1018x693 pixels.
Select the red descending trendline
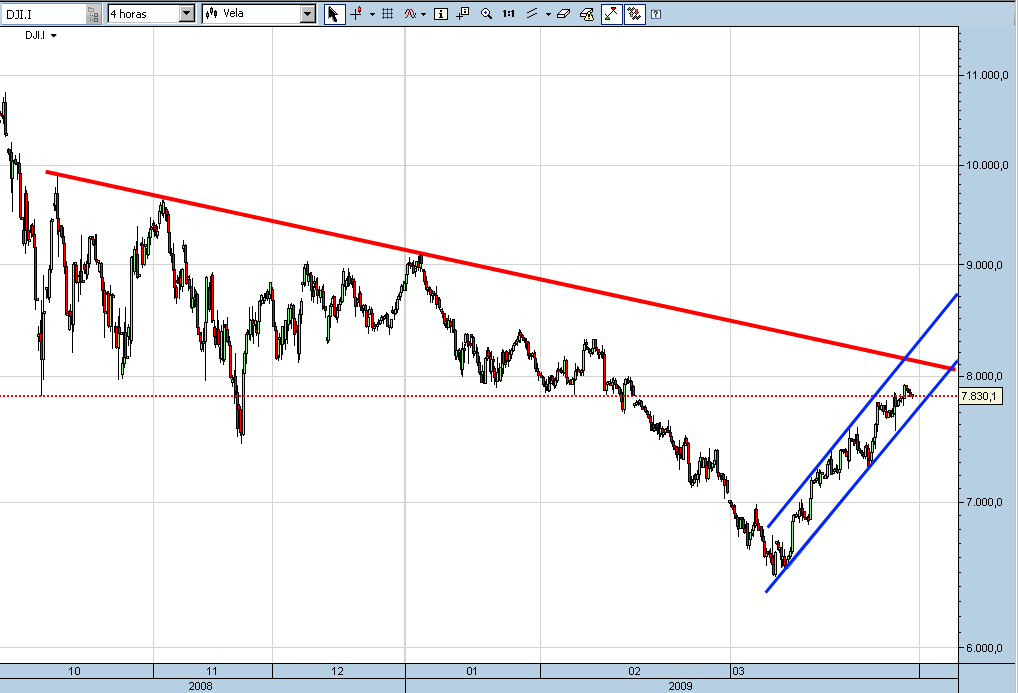pyautogui.click(x=500, y=271)
